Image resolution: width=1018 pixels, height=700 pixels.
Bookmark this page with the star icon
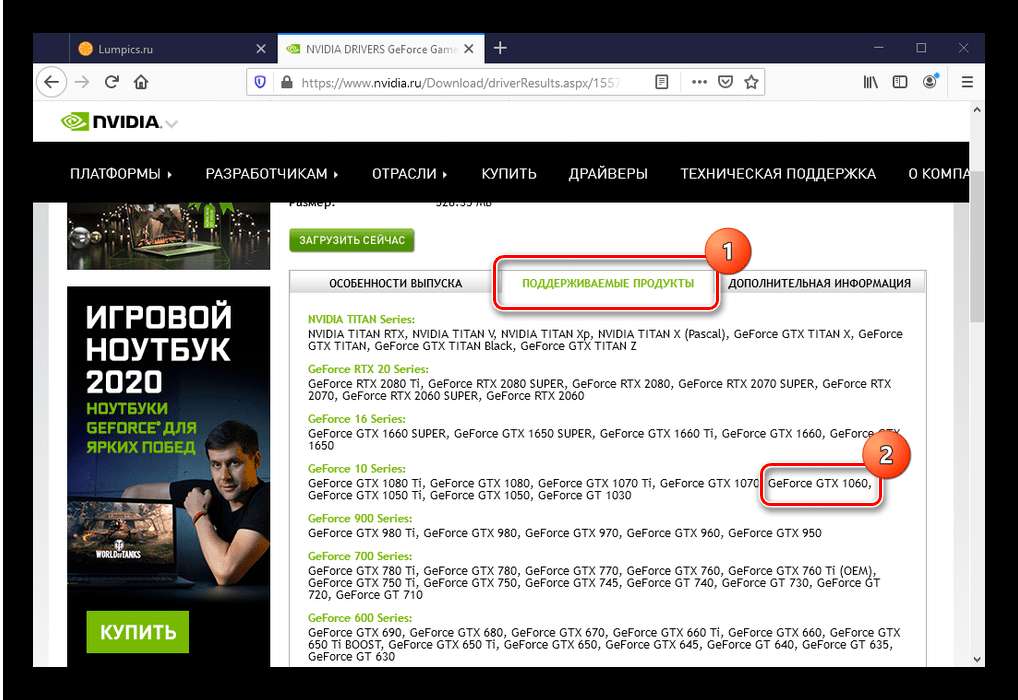[x=751, y=82]
